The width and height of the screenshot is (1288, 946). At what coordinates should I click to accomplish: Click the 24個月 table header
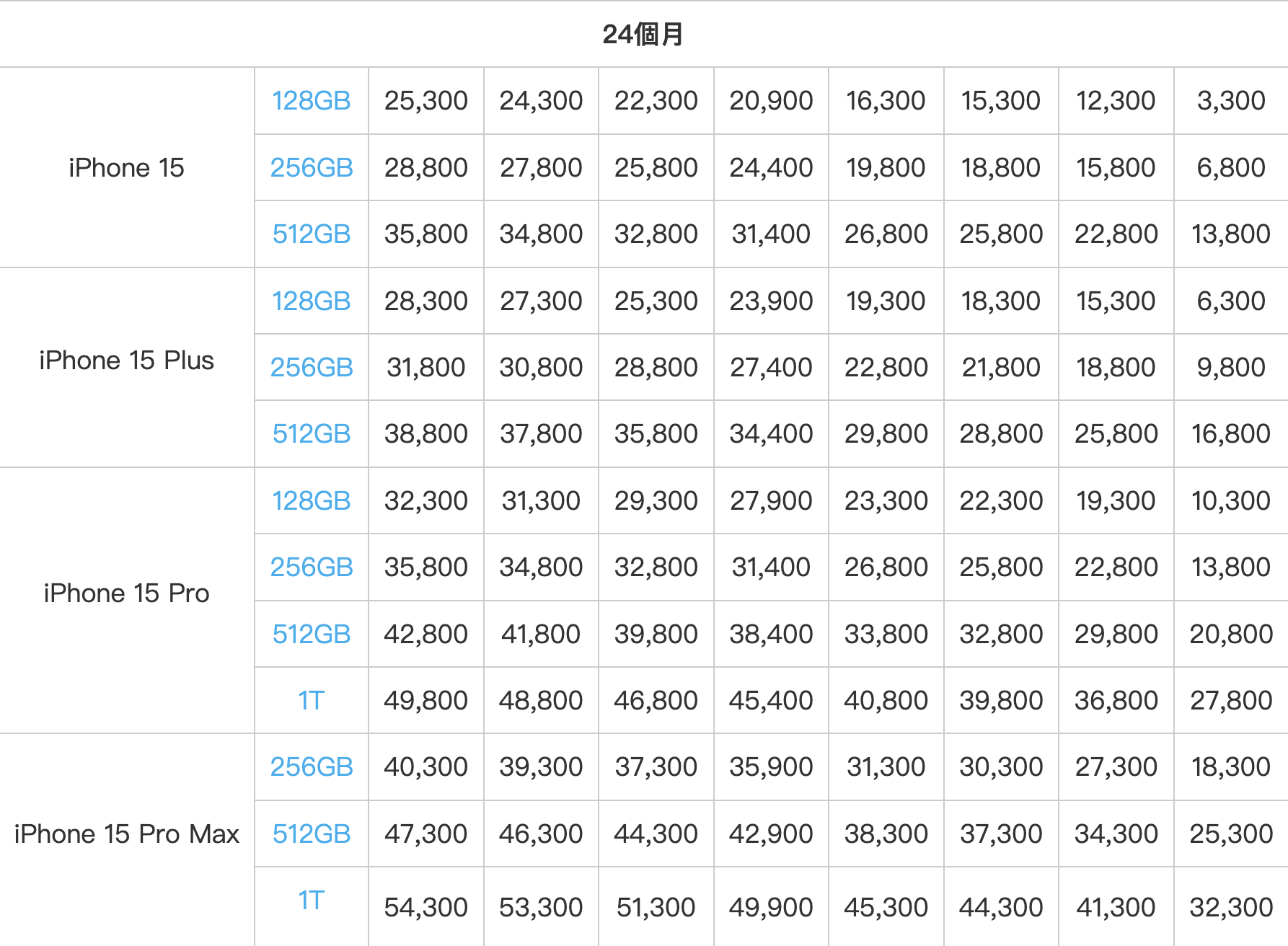643,34
